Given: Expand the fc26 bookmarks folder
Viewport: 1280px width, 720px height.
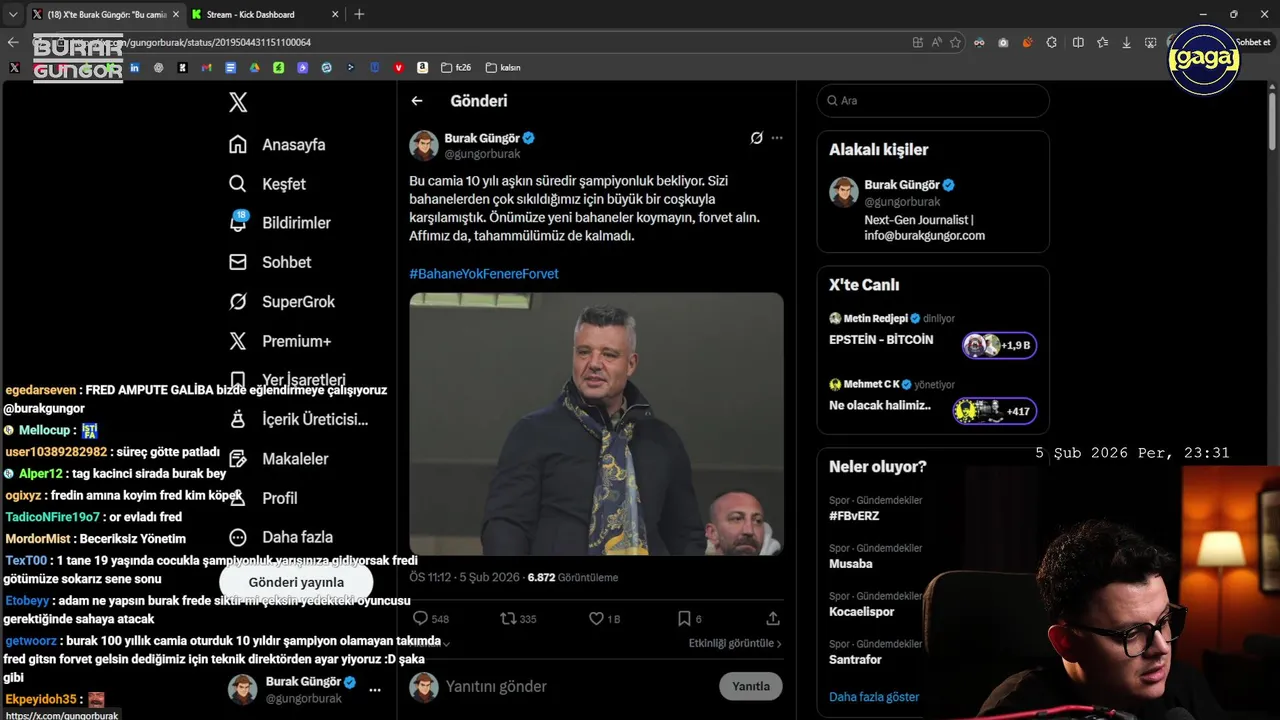Looking at the screenshot, I should click(455, 68).
